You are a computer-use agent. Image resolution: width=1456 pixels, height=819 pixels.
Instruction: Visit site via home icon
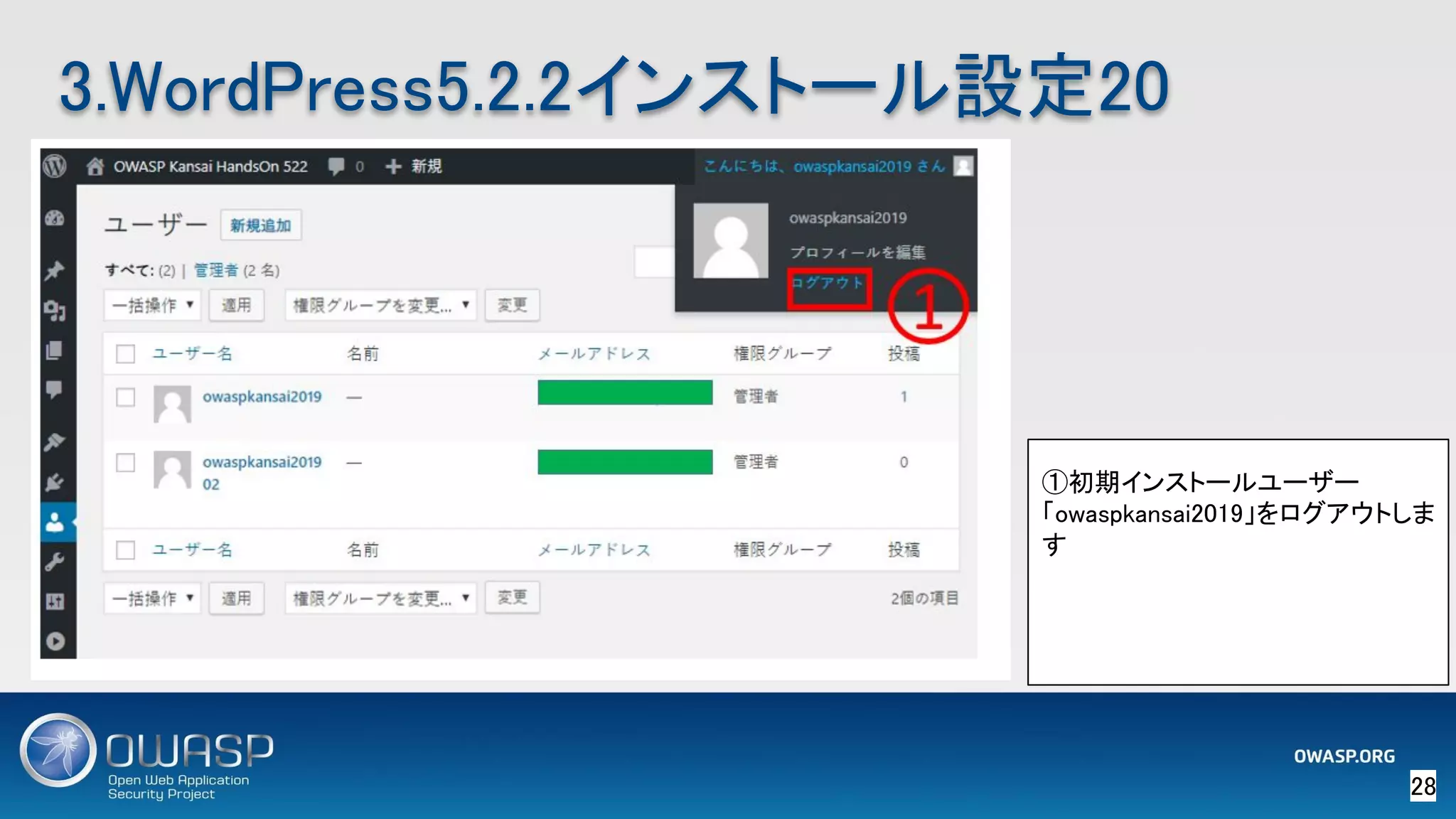95,166
